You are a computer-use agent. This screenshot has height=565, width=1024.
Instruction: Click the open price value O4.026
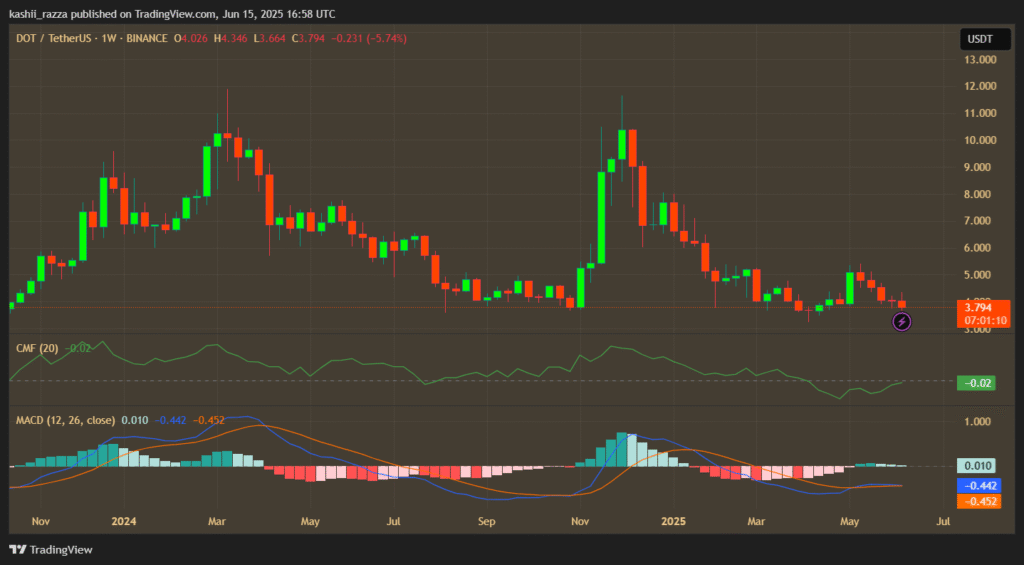(x=191, y=39)
